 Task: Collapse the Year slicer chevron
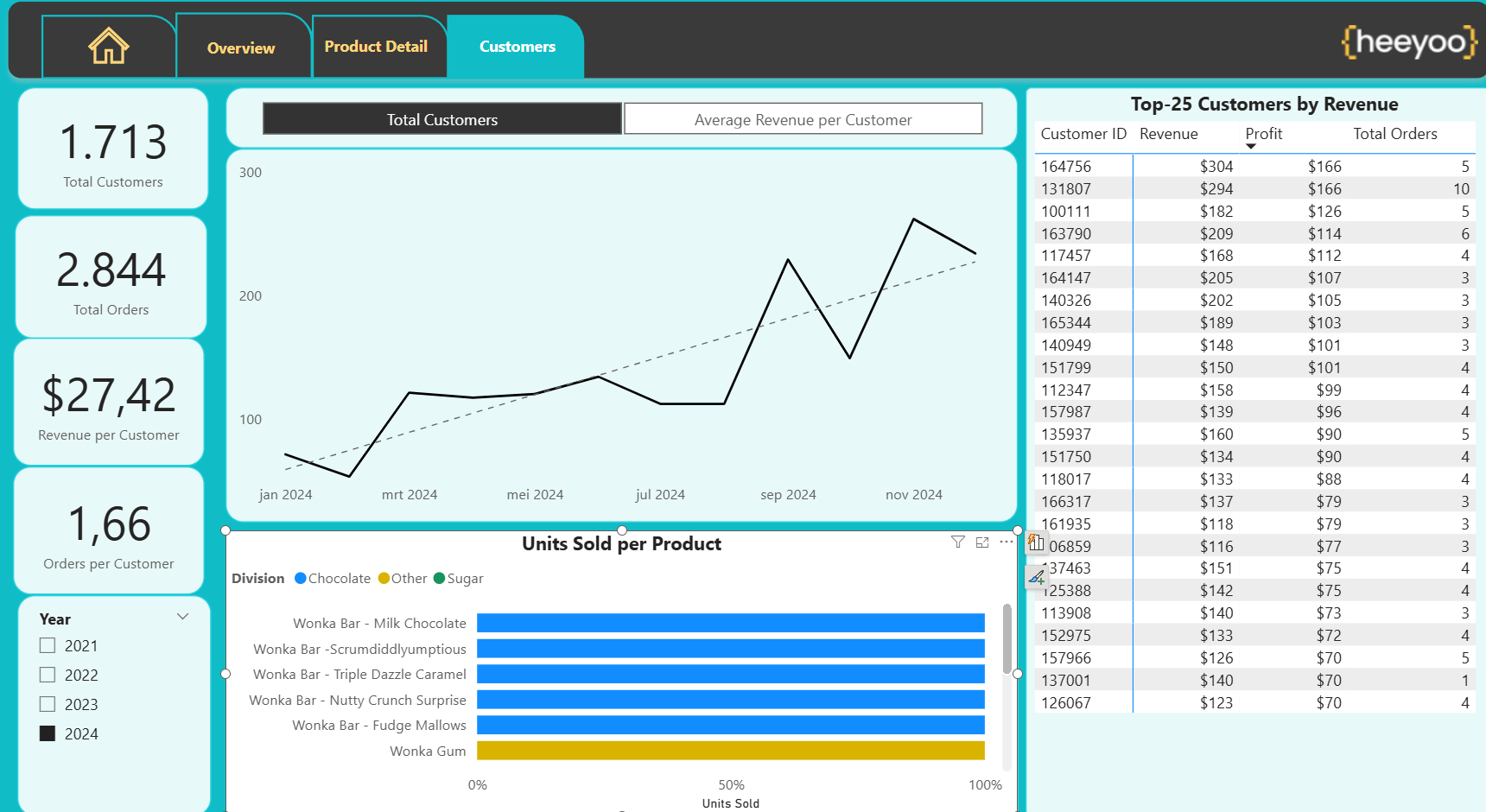183,617
